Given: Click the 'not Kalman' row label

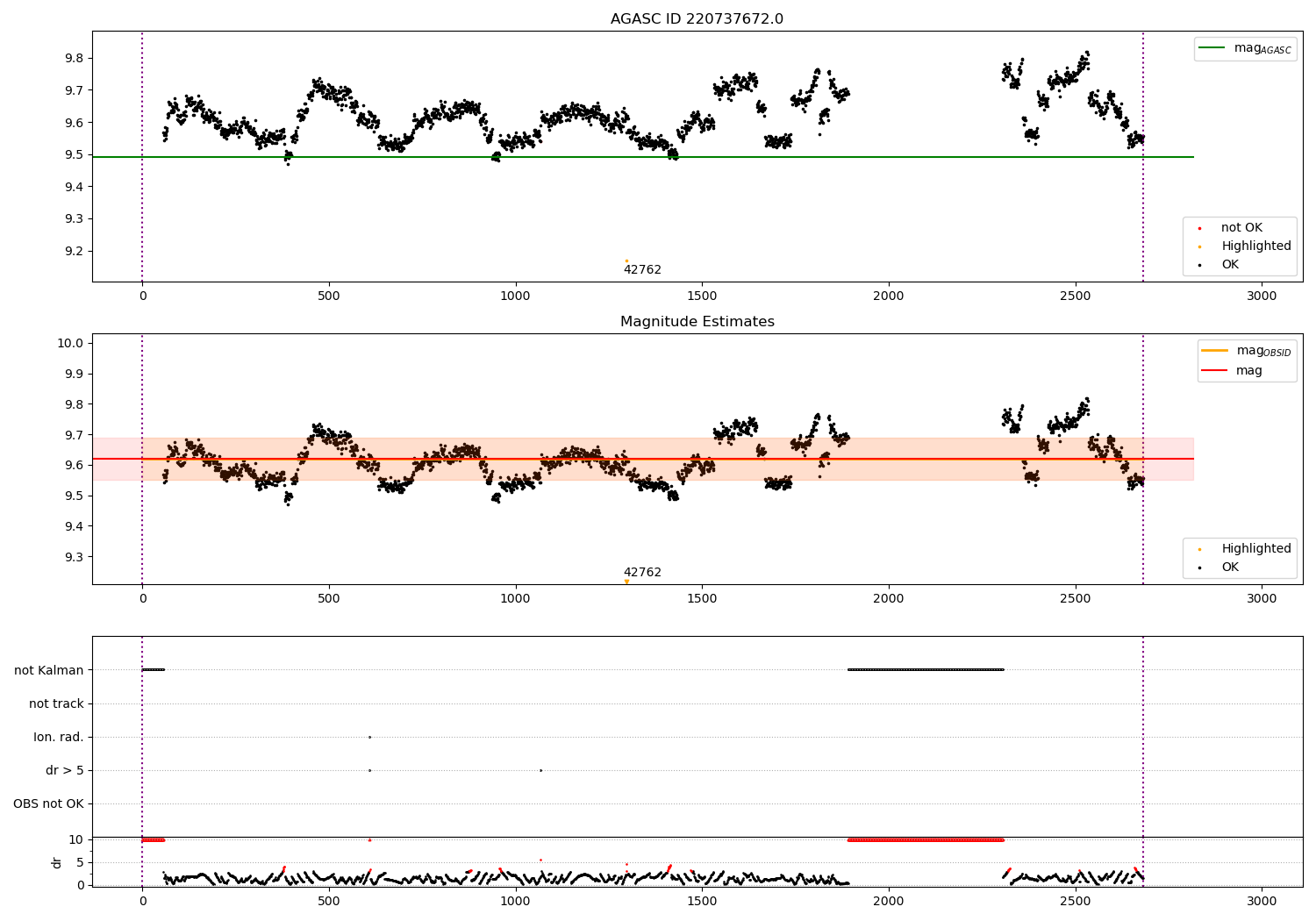Looking at the screenshot, I should 49,670.
